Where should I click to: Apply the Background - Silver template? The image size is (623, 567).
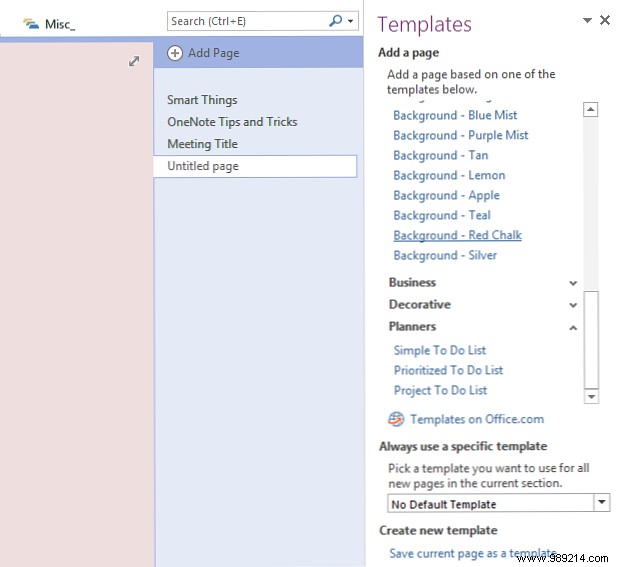445,255
